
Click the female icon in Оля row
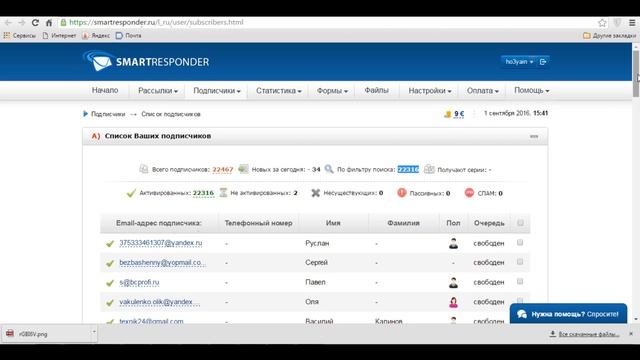click(x=453, y=302)
